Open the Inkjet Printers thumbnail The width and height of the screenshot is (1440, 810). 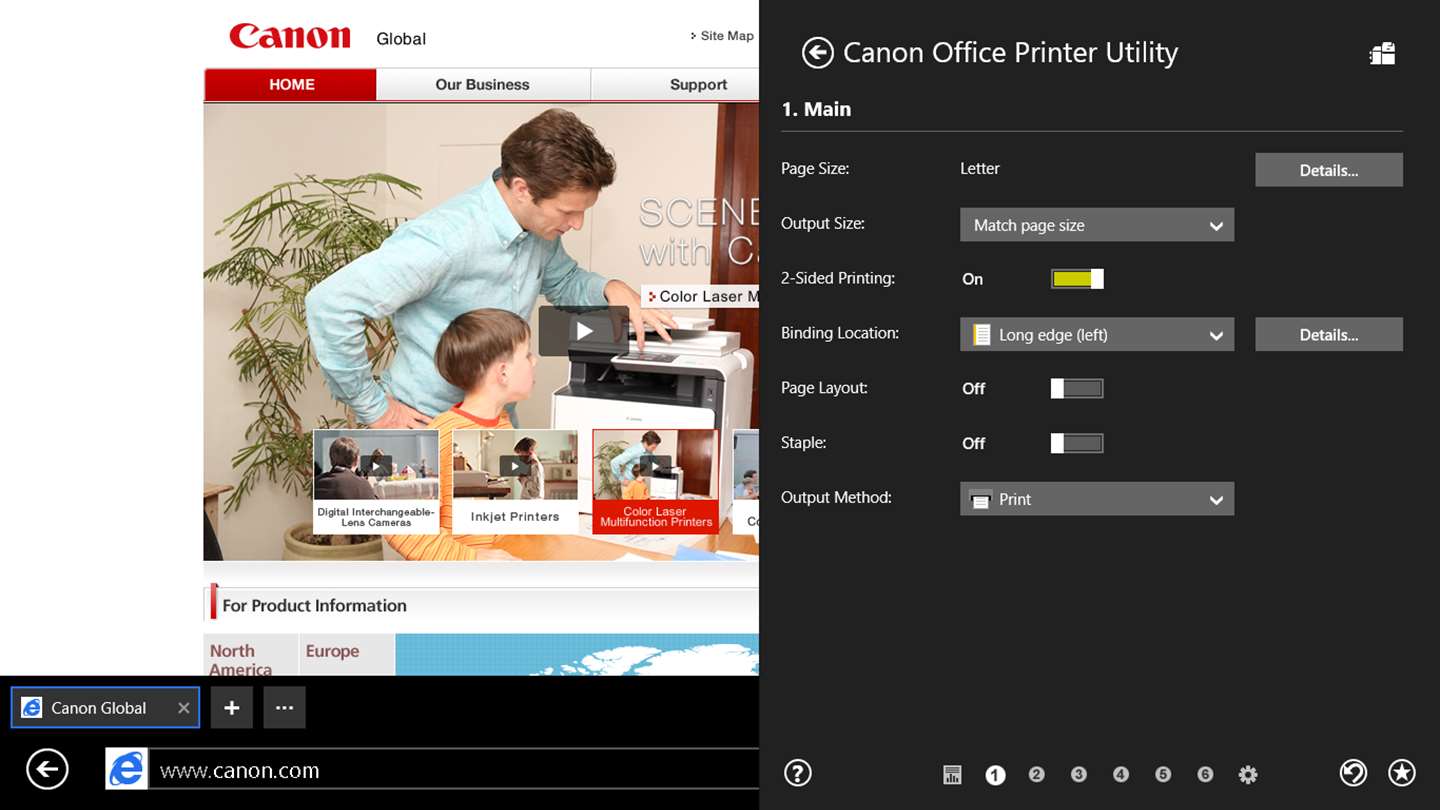pyautogui.click(x=515, y=481)
